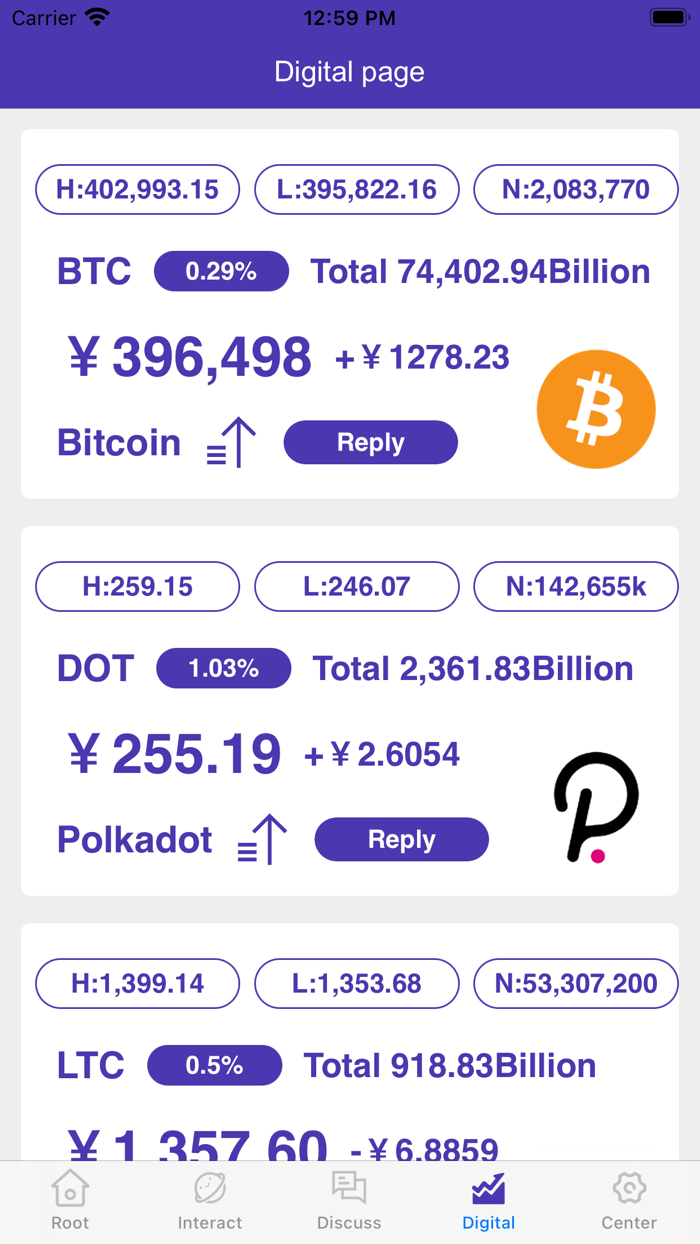The image size is (700, 1244).
Task: Open the Root home tab
Action: pos(70,1201)
